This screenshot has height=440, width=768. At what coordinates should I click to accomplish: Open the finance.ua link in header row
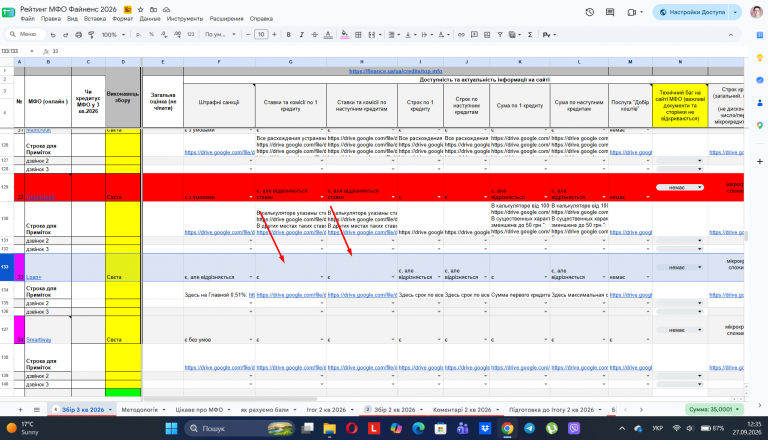(395, 71)
